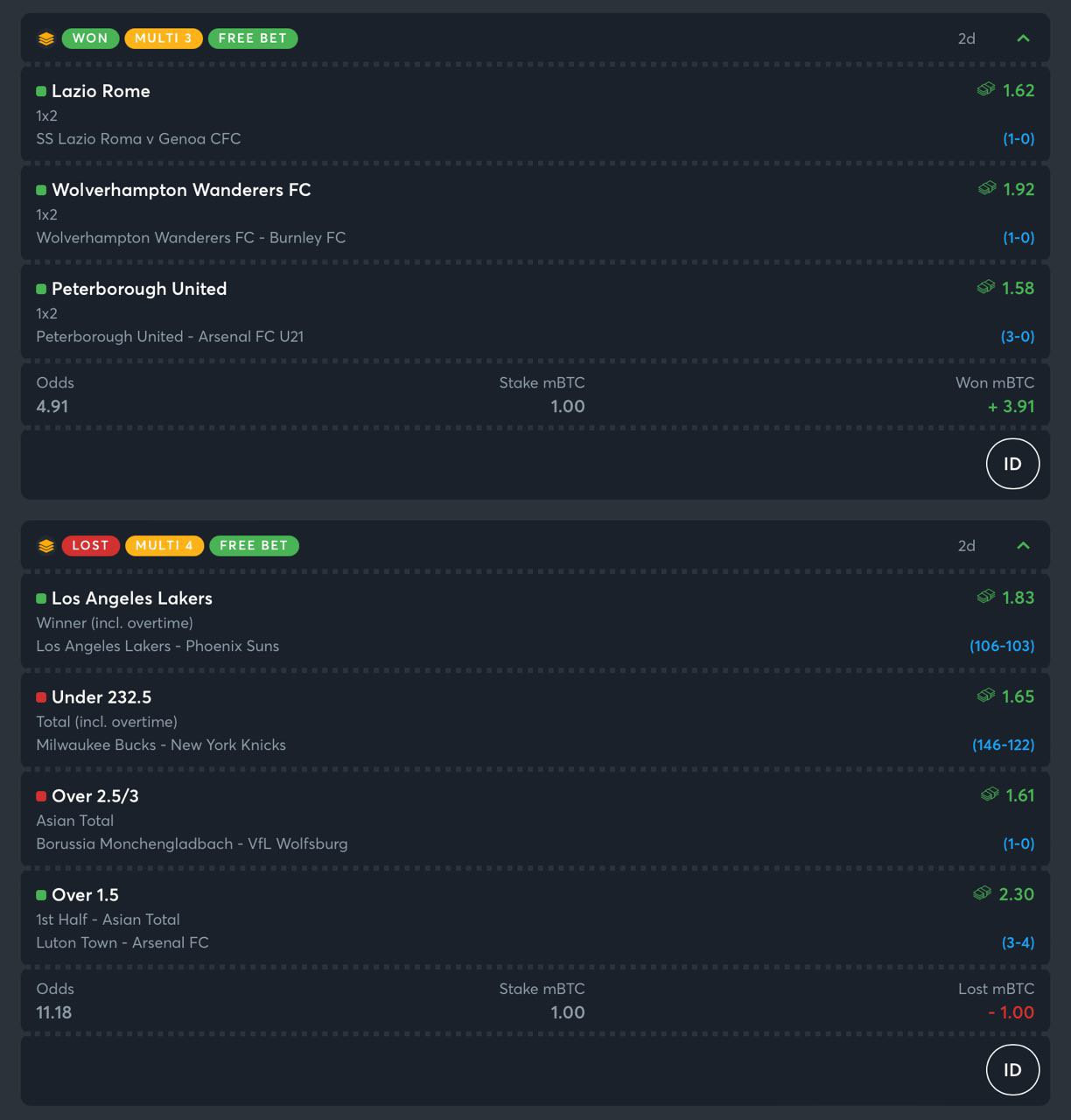
Task: Click the cash icon next to odds 2.30
Action: pos(983,893)
